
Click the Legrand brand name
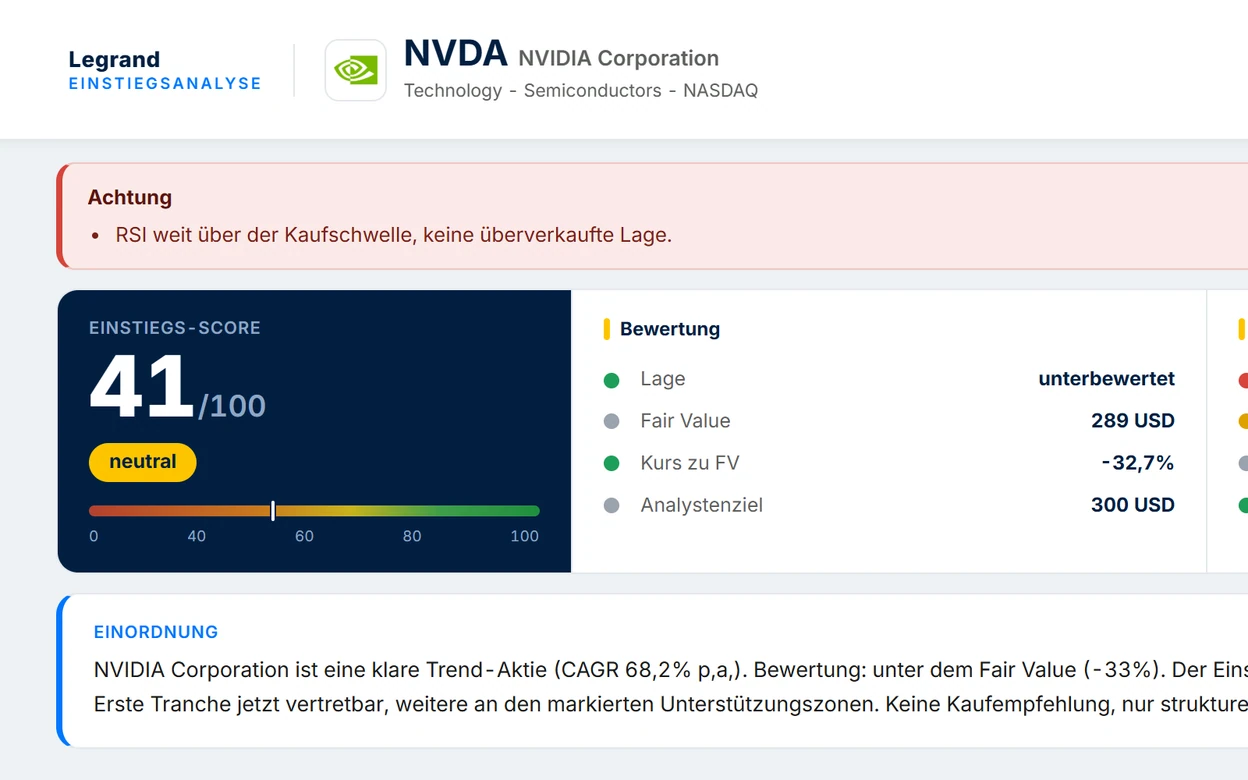tap(114, 59)
